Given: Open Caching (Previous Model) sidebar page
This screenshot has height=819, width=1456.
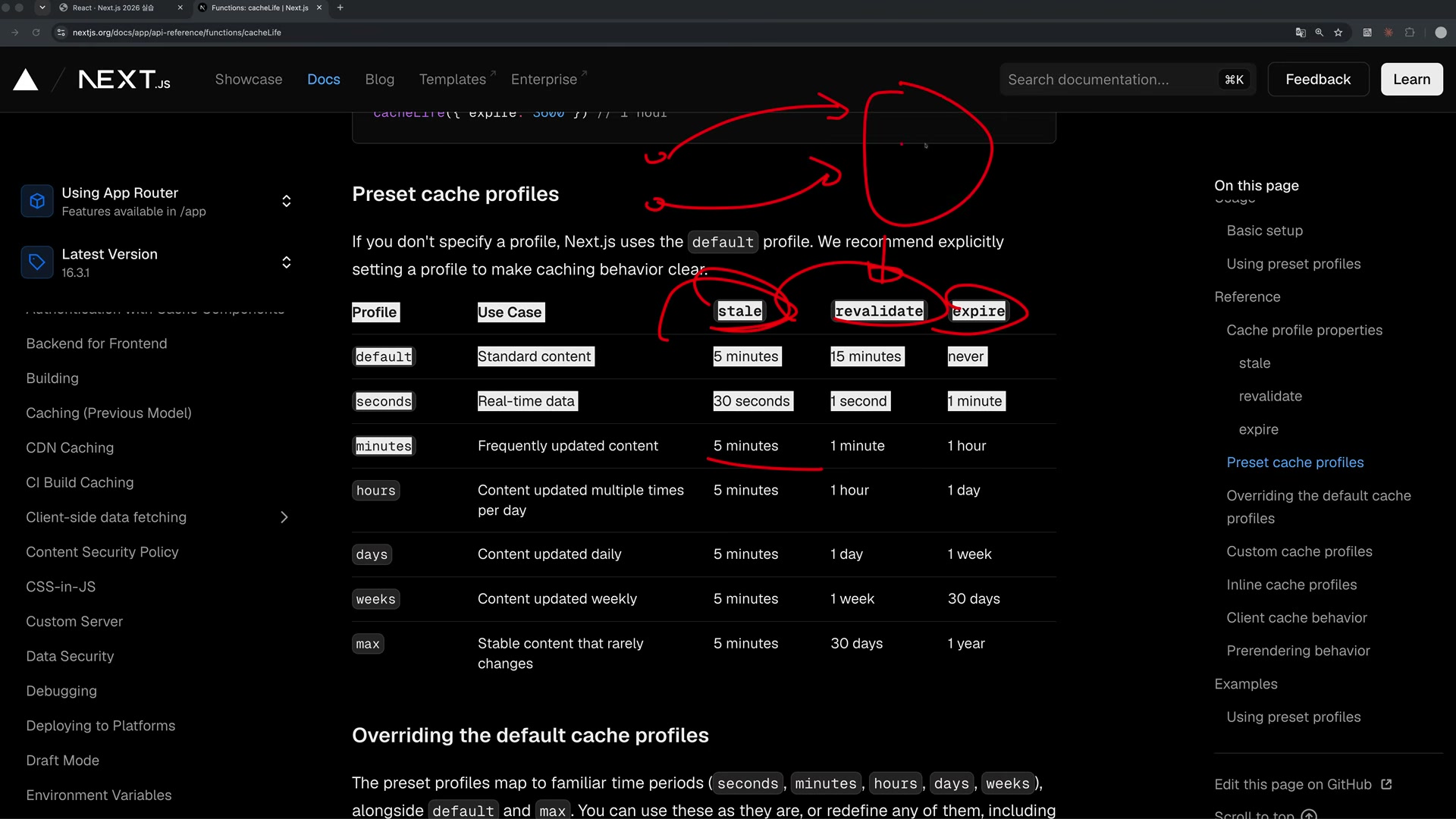Looking at the screenshot, I should pyautogui.click(x=108, y=413).
